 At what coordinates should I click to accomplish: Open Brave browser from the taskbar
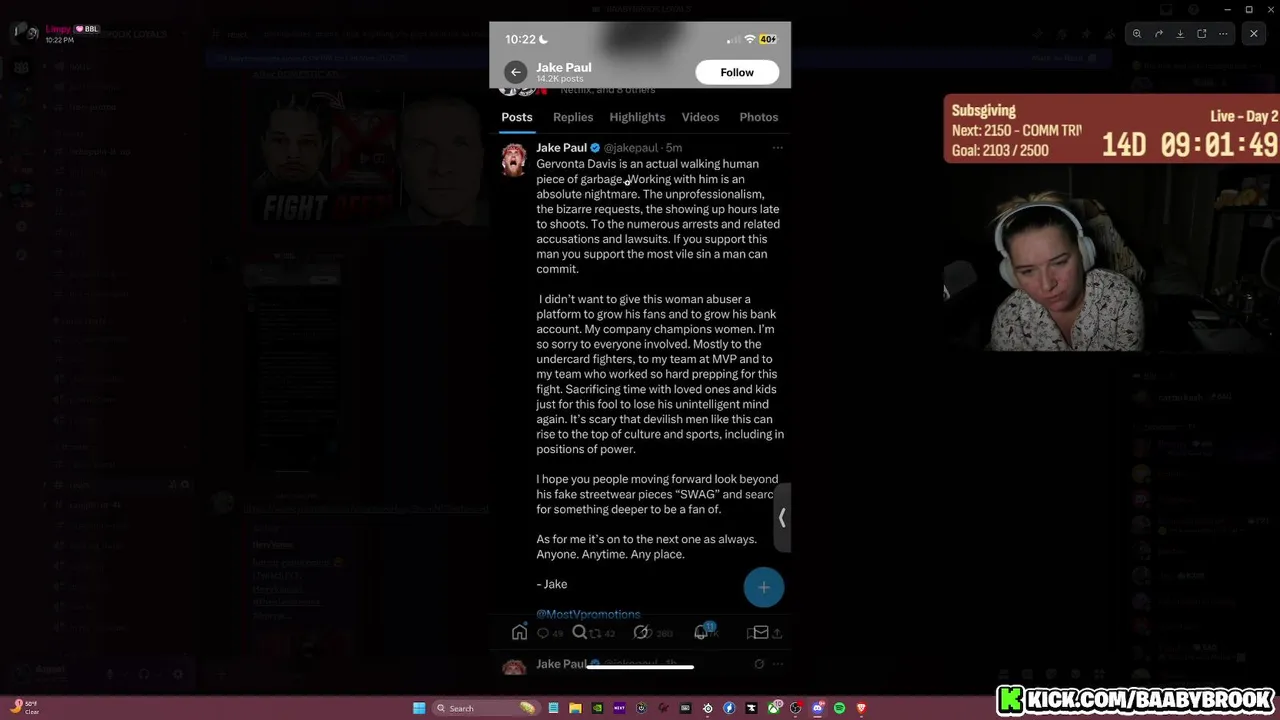coord(861,708)
